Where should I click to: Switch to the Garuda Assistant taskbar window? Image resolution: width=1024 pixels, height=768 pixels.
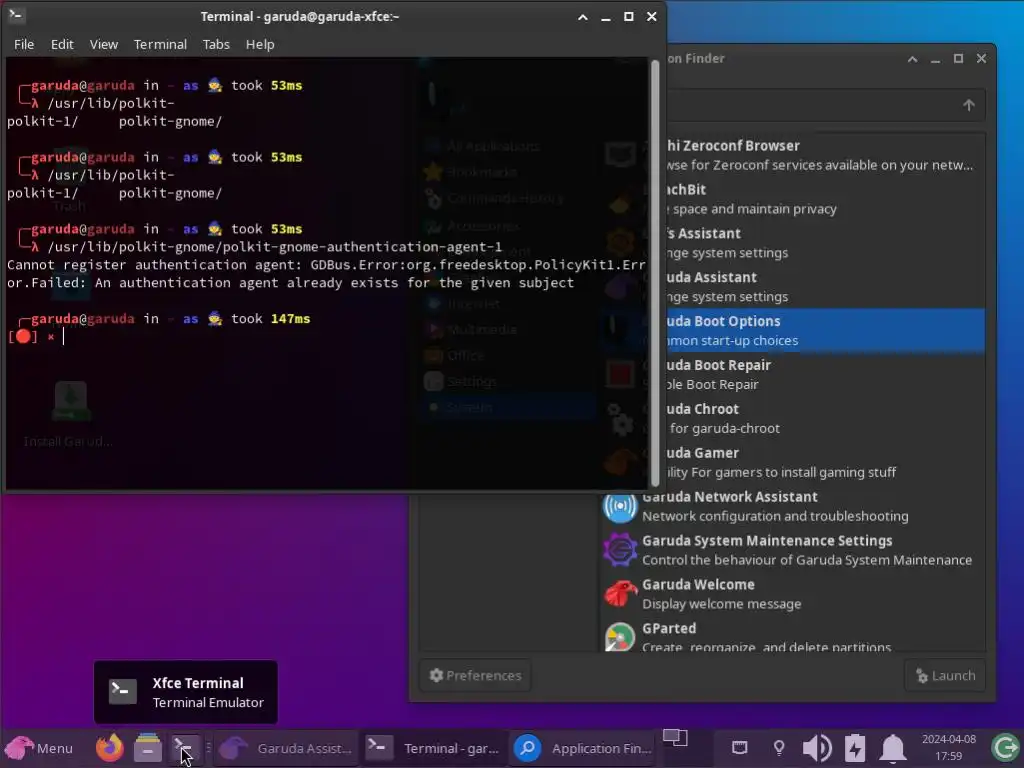point(286,748)
